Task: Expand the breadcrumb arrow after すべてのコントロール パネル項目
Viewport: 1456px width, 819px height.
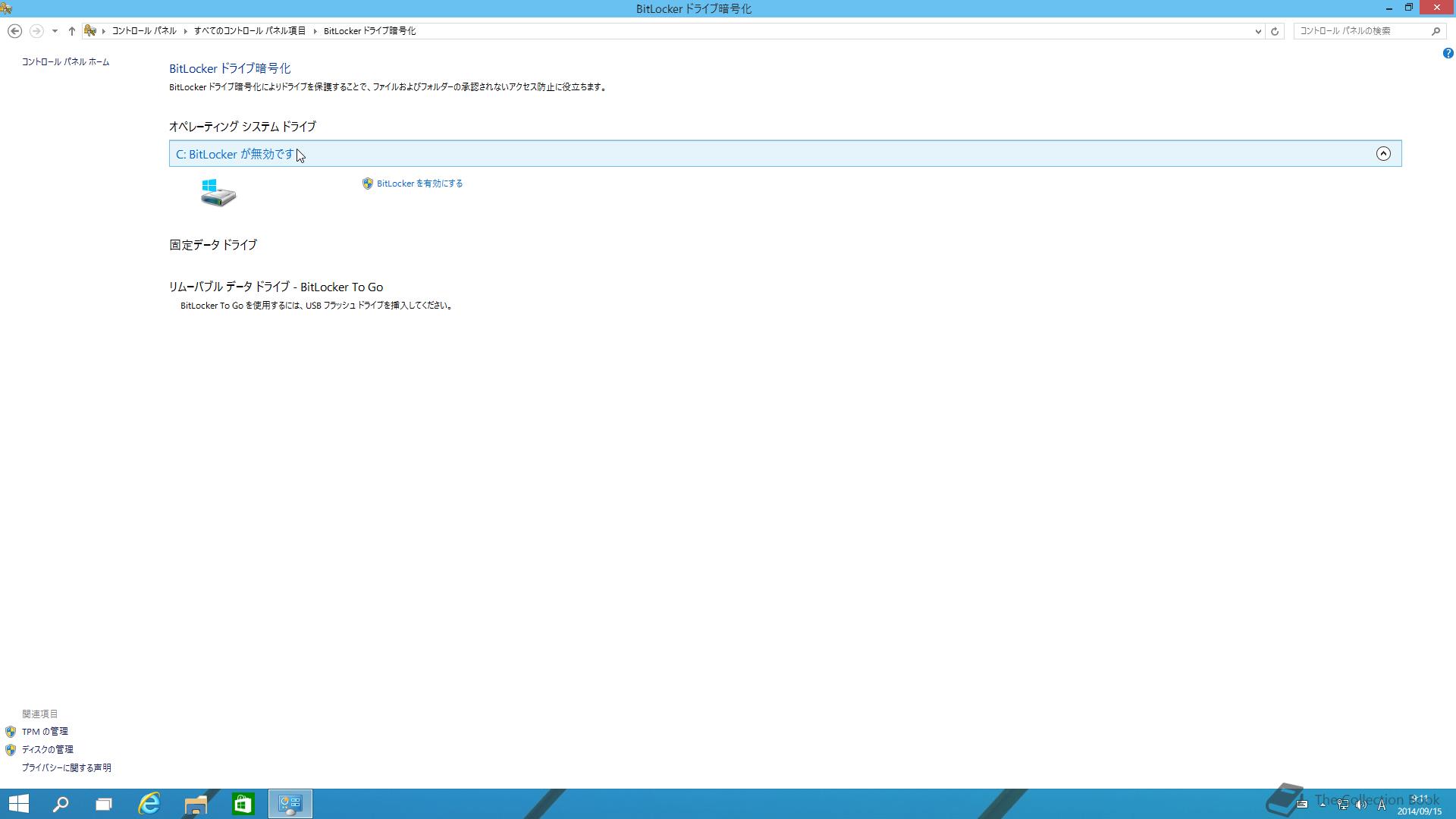Action: pyautogui.click(x=315, y=31)
